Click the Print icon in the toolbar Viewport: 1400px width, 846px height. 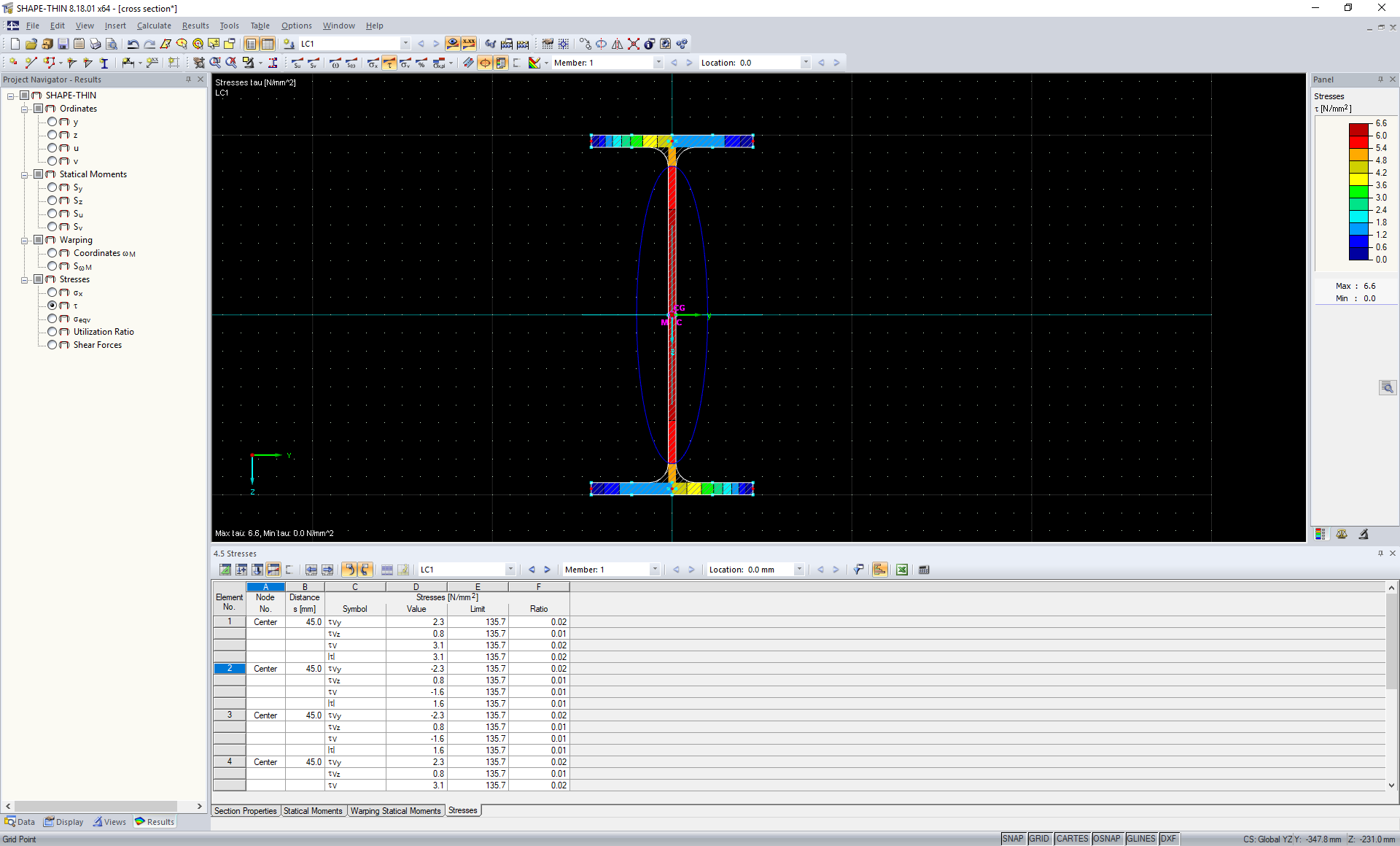[95, 44]
